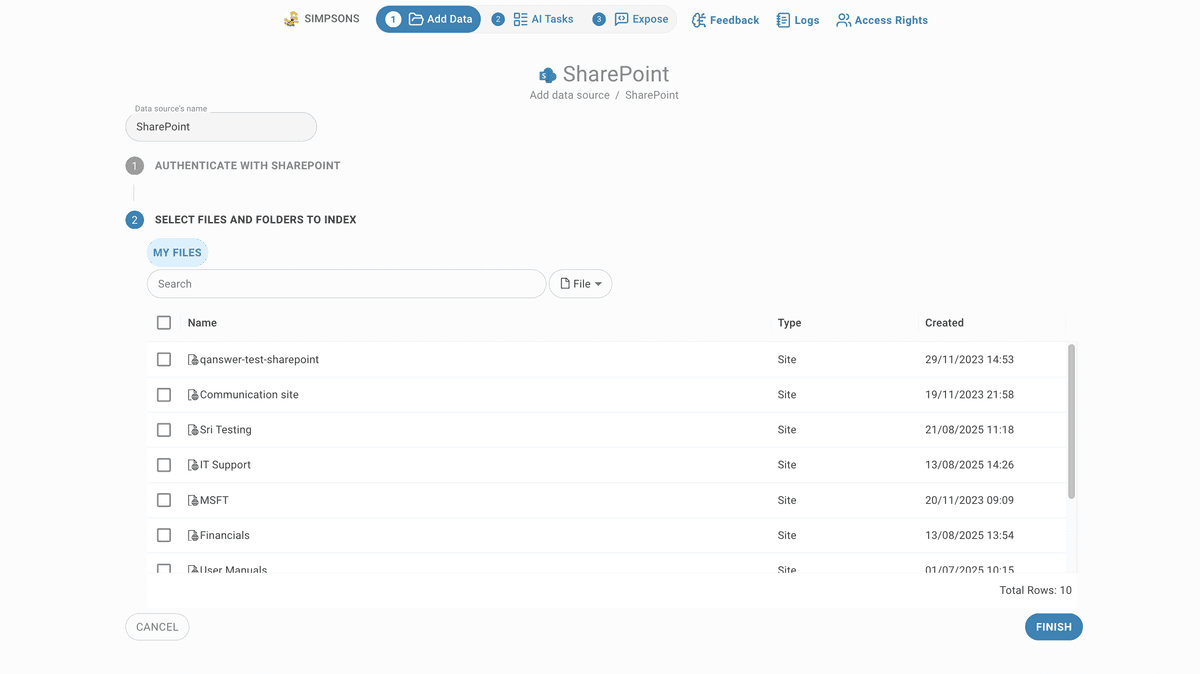Check the Sri Testing row checkbox
Viewport: 1200px width, 674px height.
point(164,430)
